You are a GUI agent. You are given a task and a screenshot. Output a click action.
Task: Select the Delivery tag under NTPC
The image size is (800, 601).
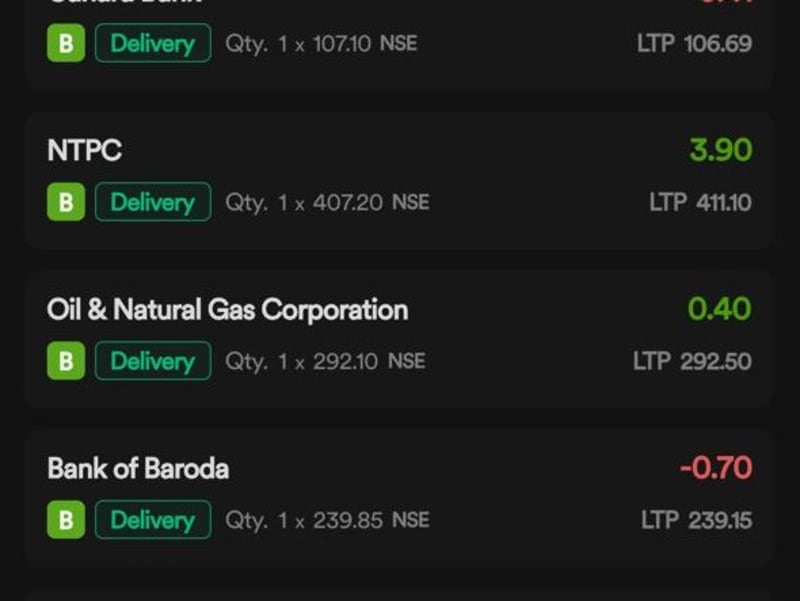pos(153,202)
